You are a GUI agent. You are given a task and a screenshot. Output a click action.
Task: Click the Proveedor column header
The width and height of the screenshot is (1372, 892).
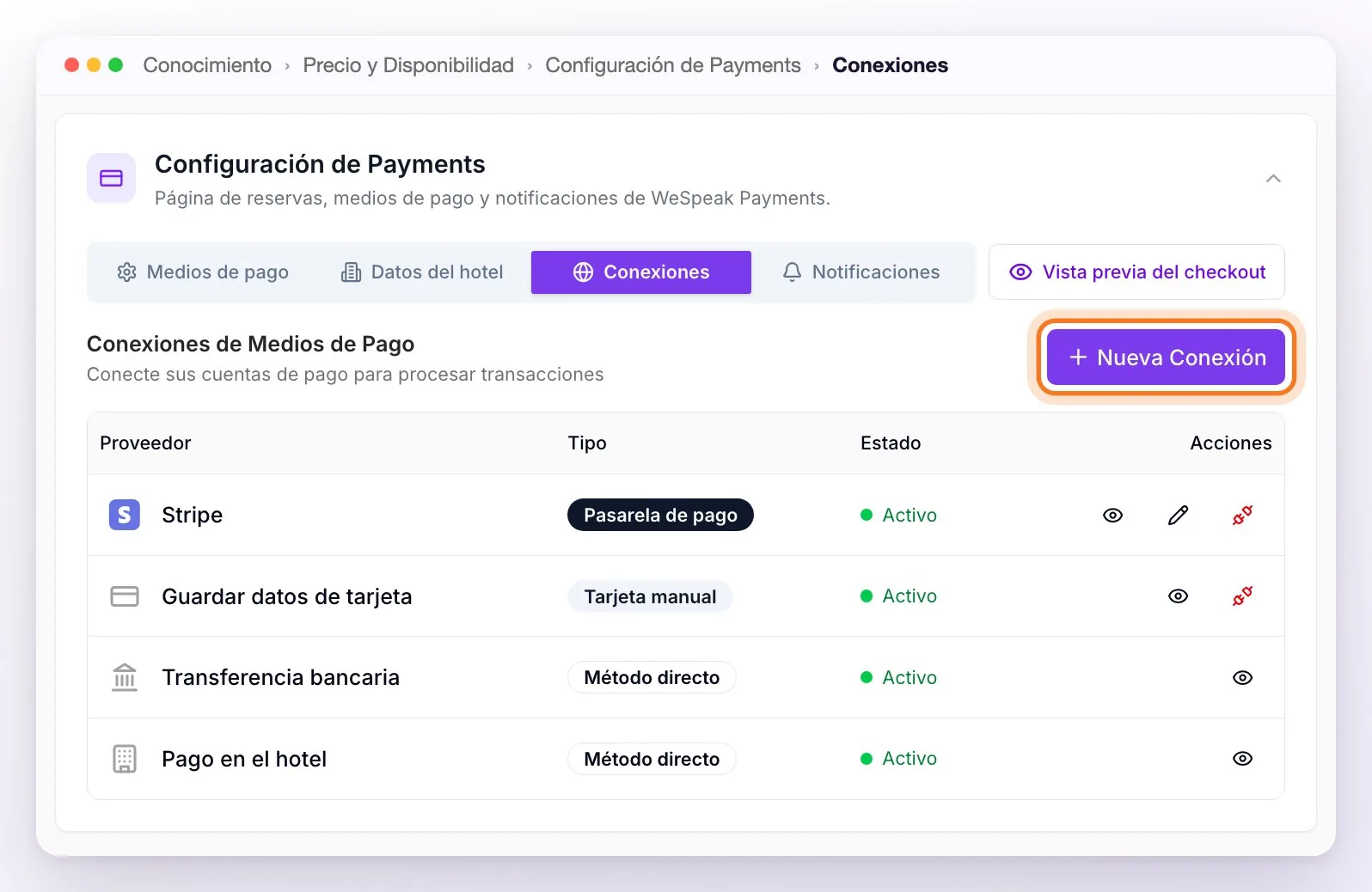[145, 443]
